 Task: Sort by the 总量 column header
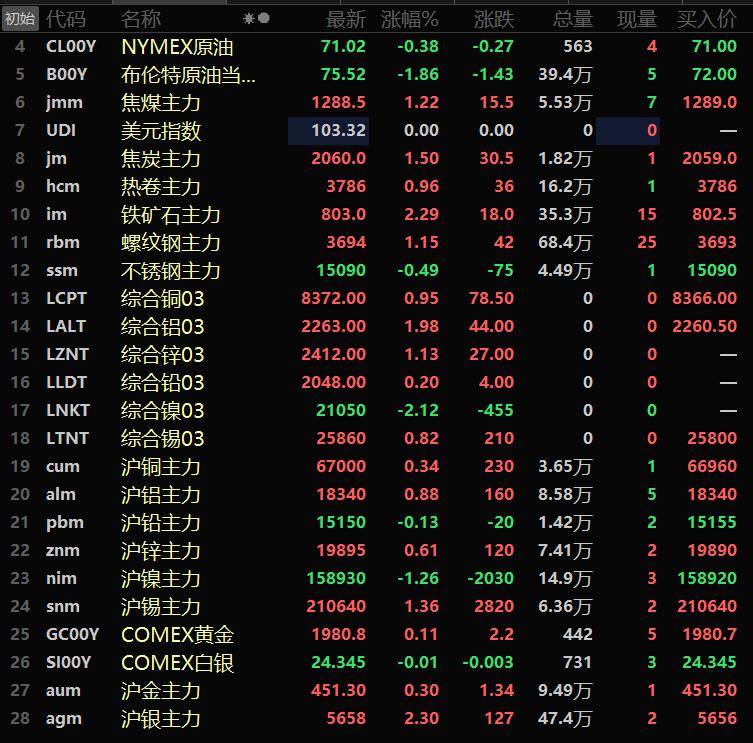572,19
